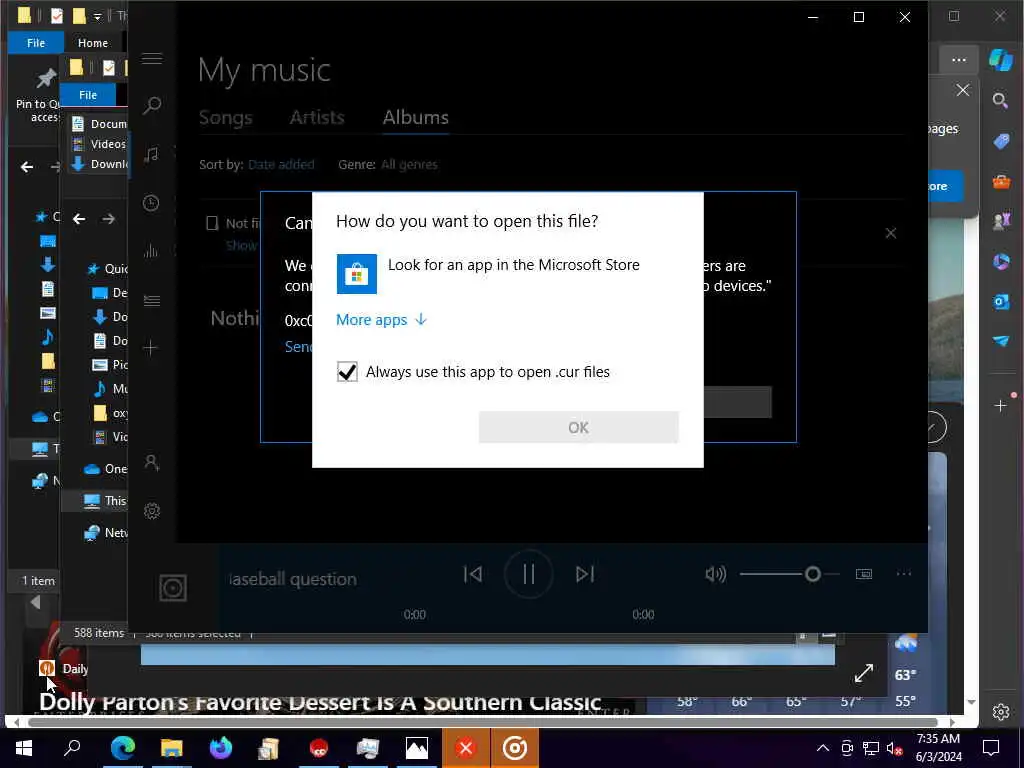Dismiss the notification with its X
The width and height of the screenshot is (1024, 768).
891,233
